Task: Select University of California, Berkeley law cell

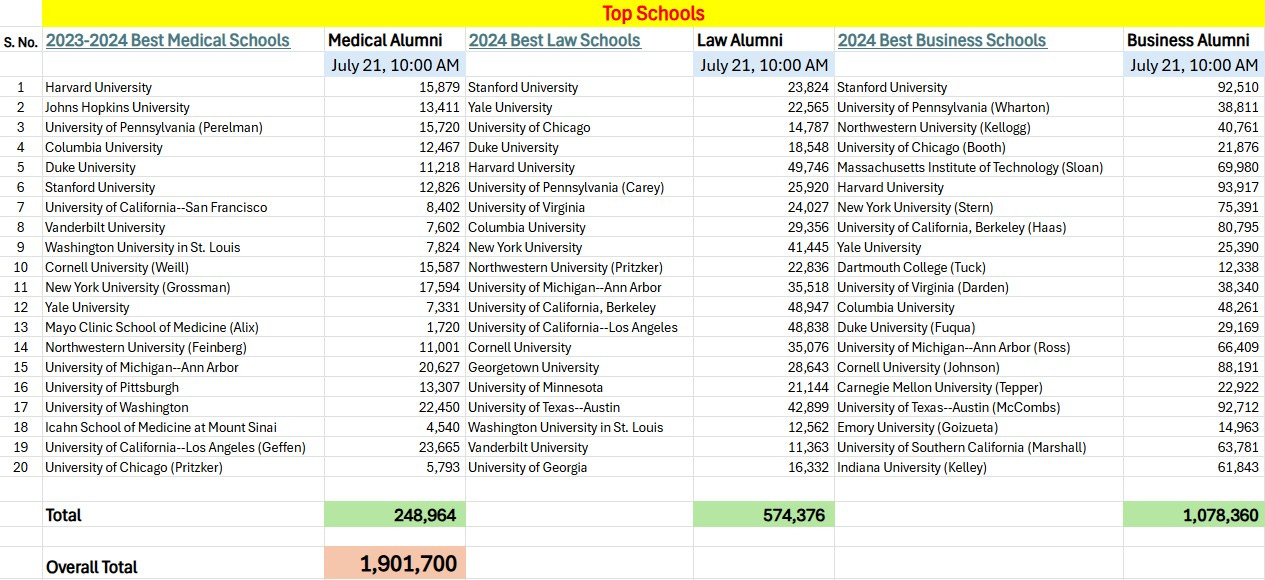Action: pos(580,307)
